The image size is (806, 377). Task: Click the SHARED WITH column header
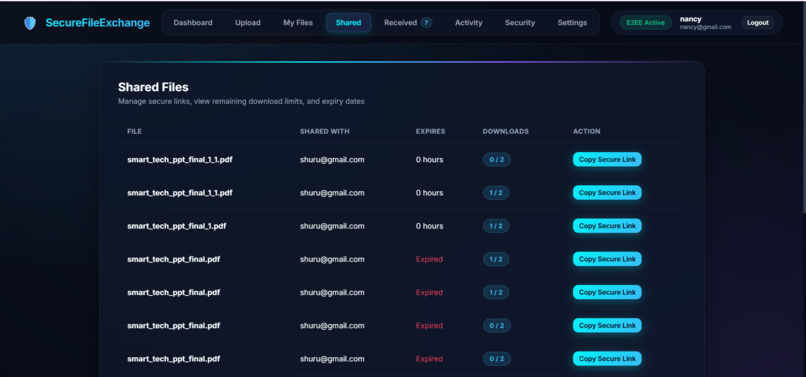coord(325,131)
